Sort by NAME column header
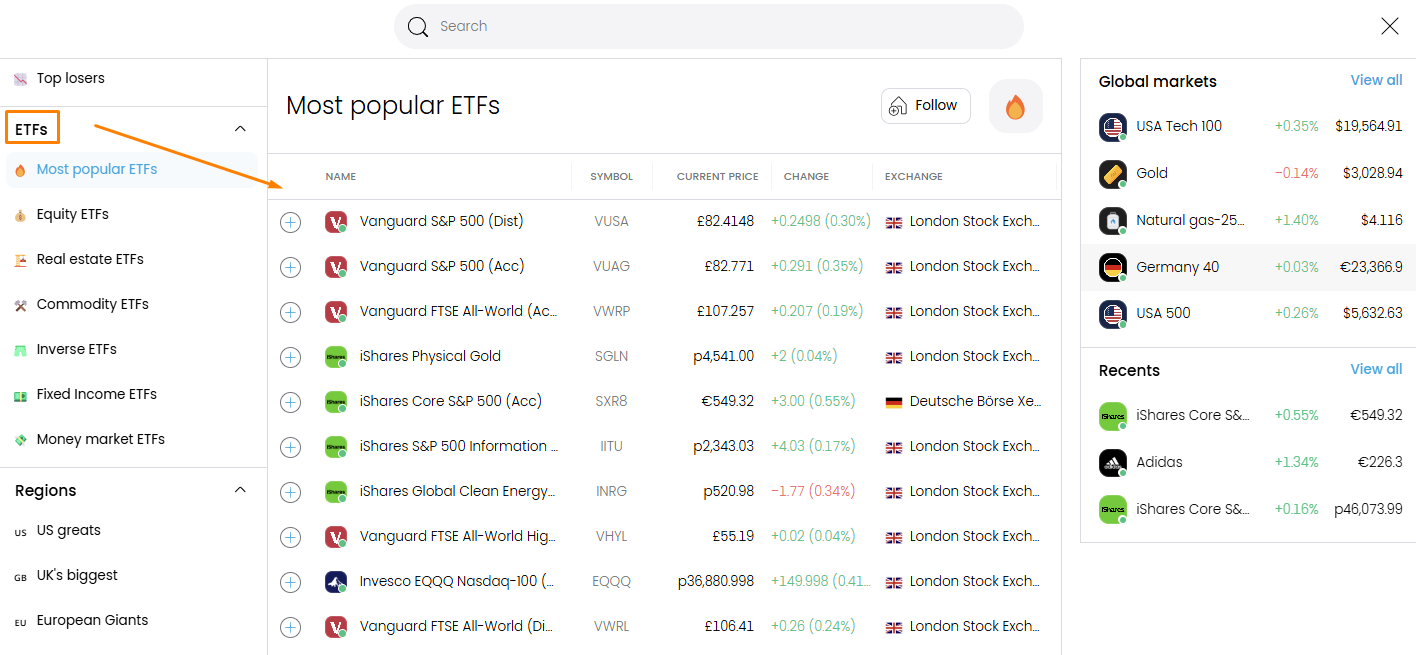 click(x=341, y=177)
